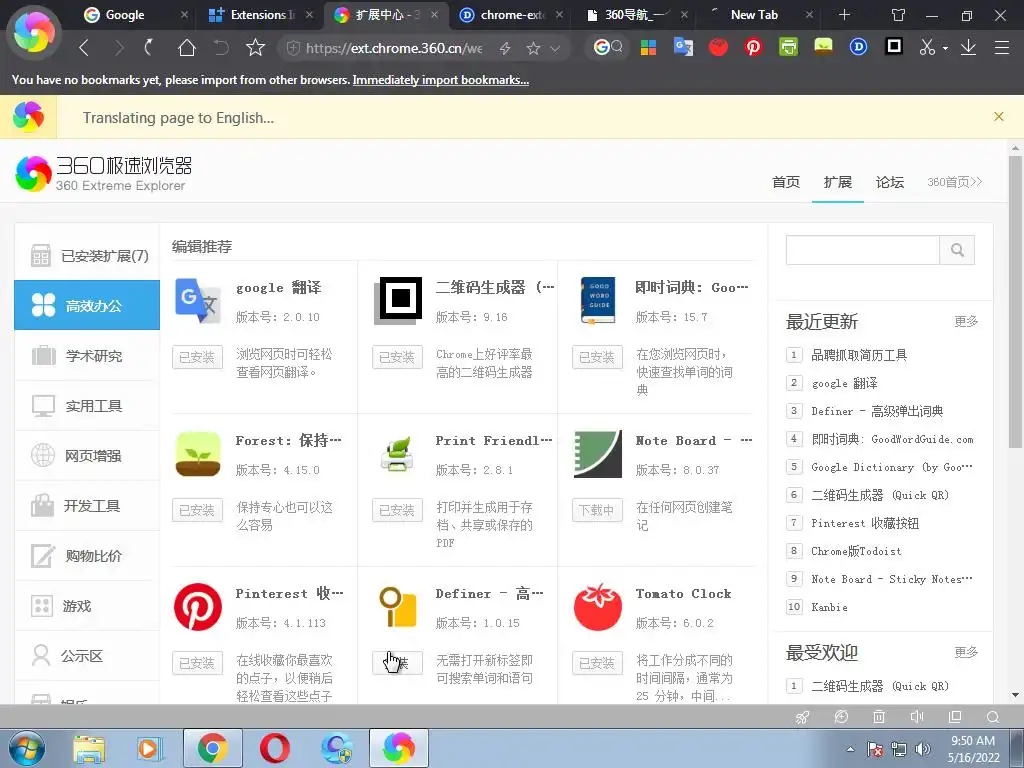Viewport: 1024px width, 768px height.
Task: Click the extension search input field
Action: 863,250
